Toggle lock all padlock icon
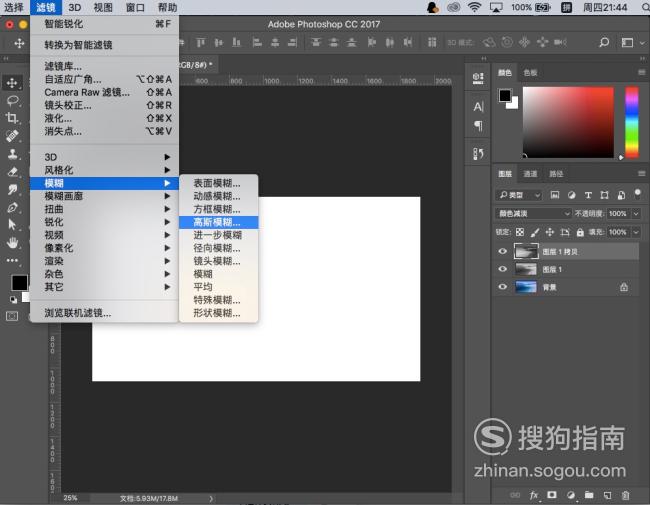Image resolution: width=650 pixels, height=505 pixels. [580, 232]
